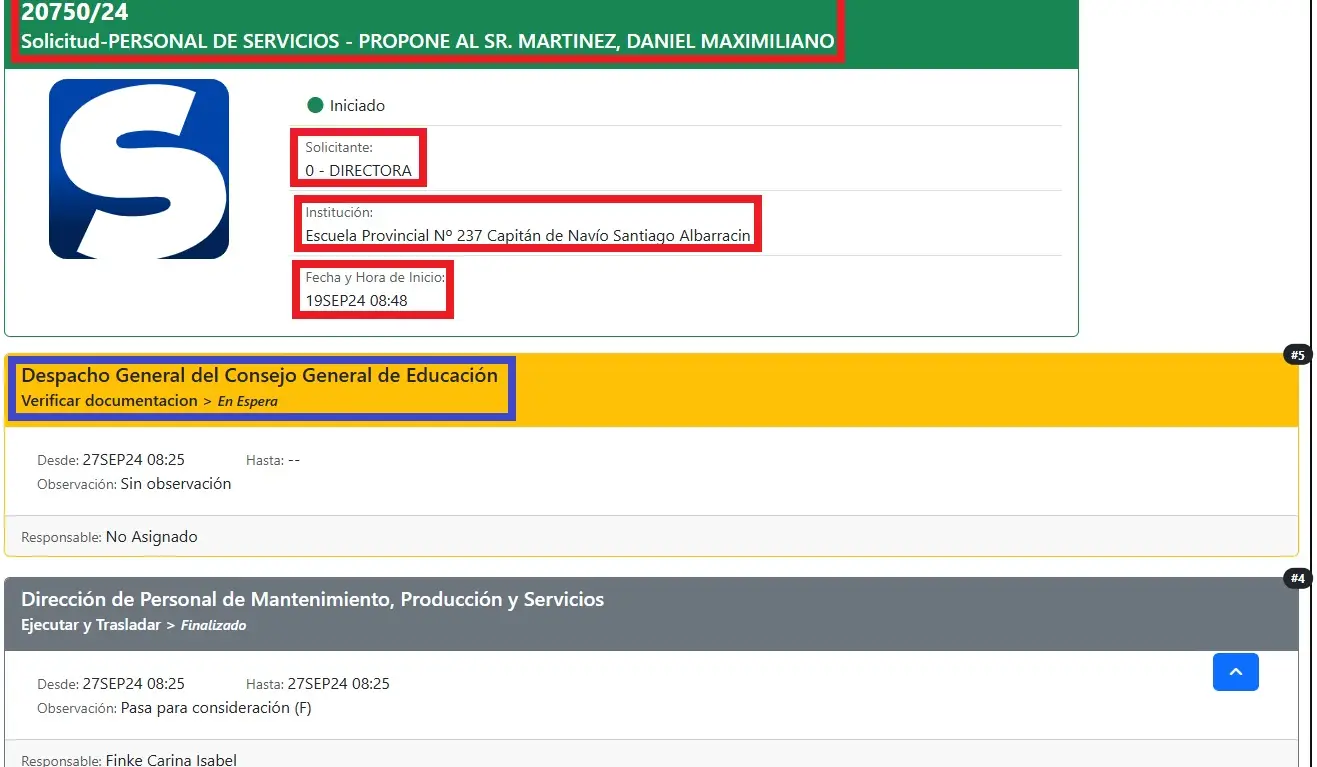Click the #5 step badge
The image size is (1317, 767).
tap(1297, 355)
